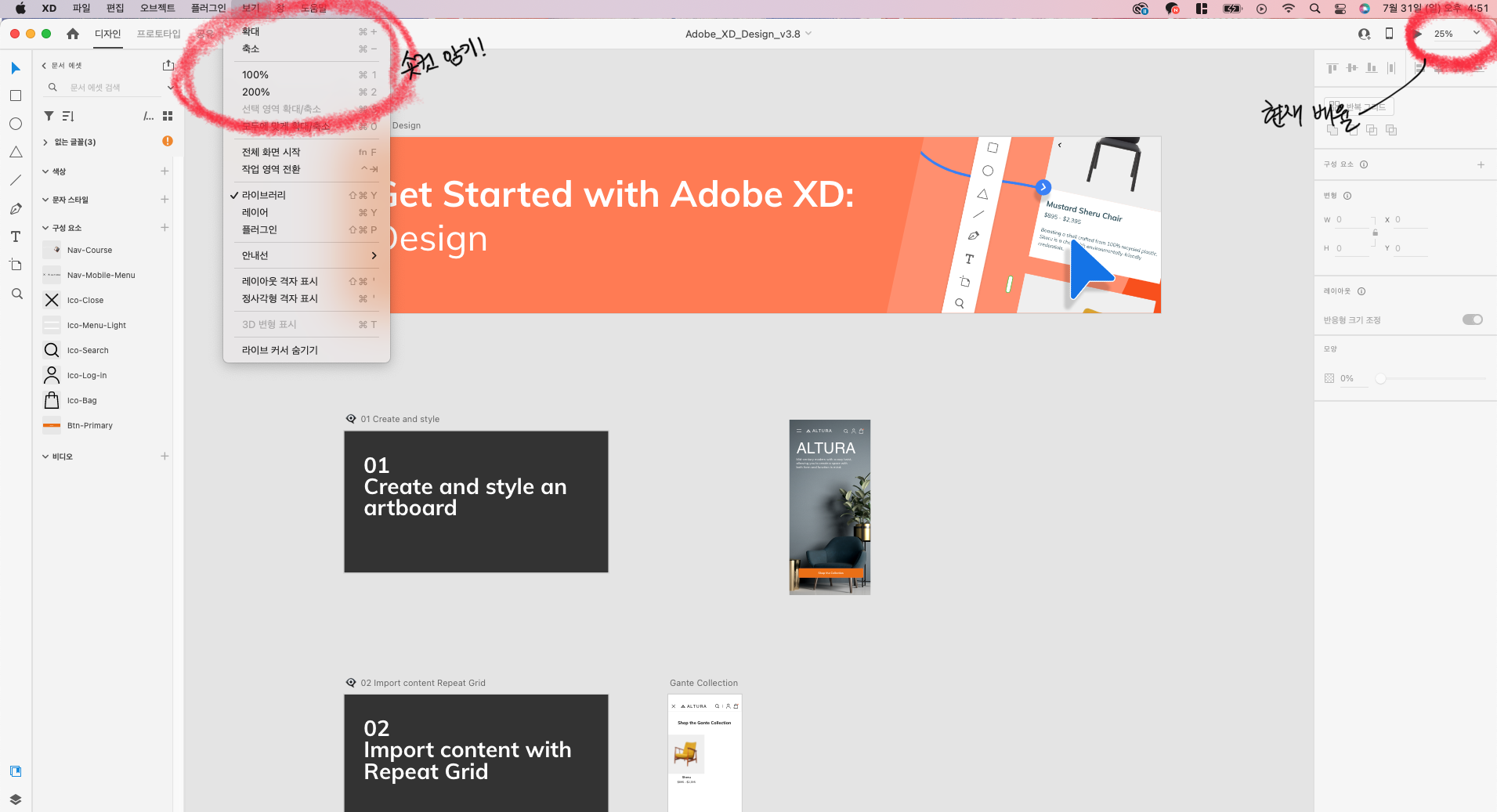The image size is (1497, 812).
Task: Click the align bottom icon
Action: tap(1372, 68)
